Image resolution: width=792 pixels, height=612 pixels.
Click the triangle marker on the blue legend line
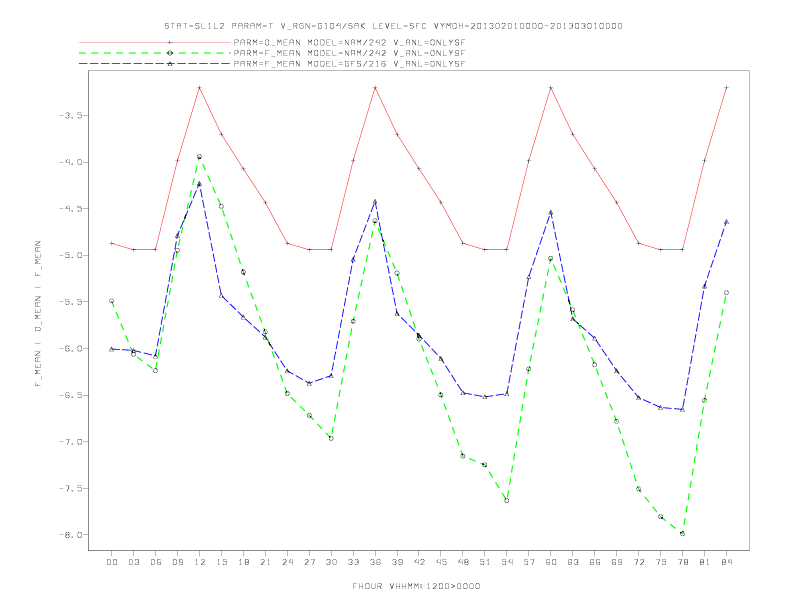pos(170,64)
